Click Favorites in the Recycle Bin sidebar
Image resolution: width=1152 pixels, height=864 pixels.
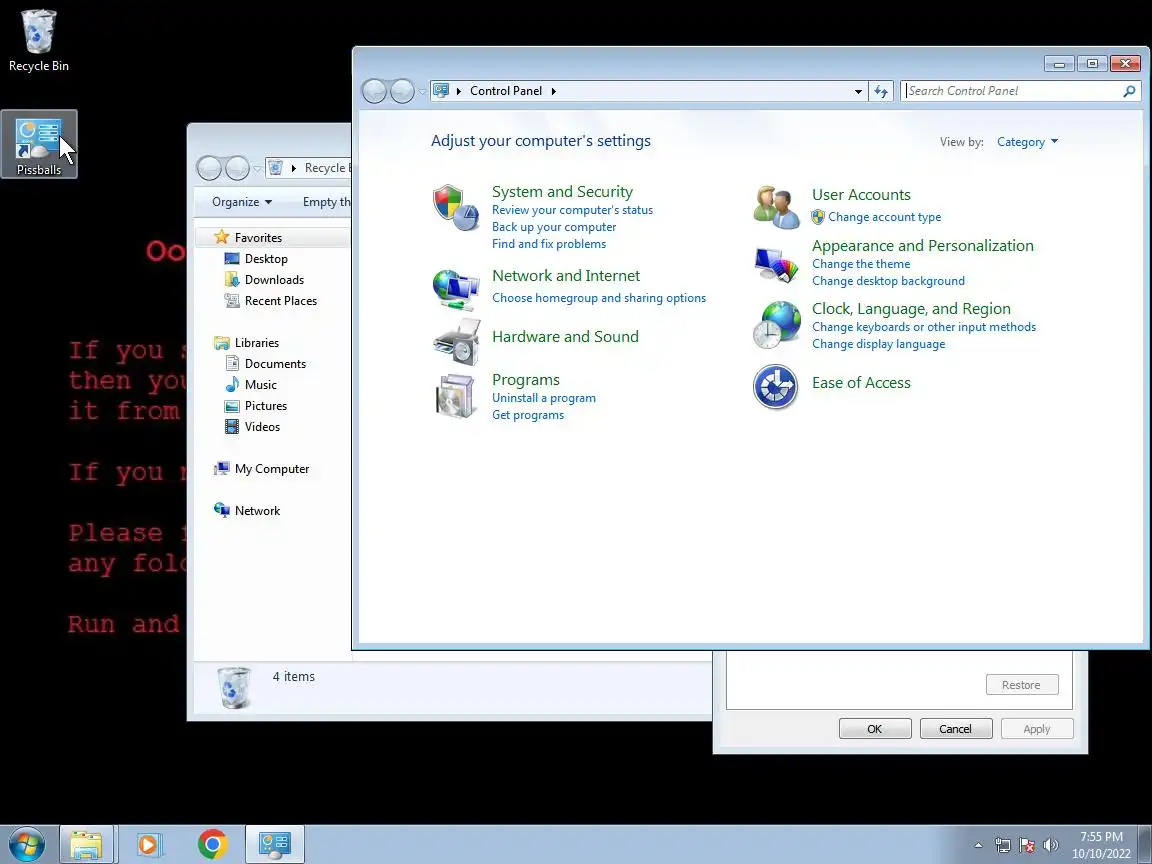(258, 237)
